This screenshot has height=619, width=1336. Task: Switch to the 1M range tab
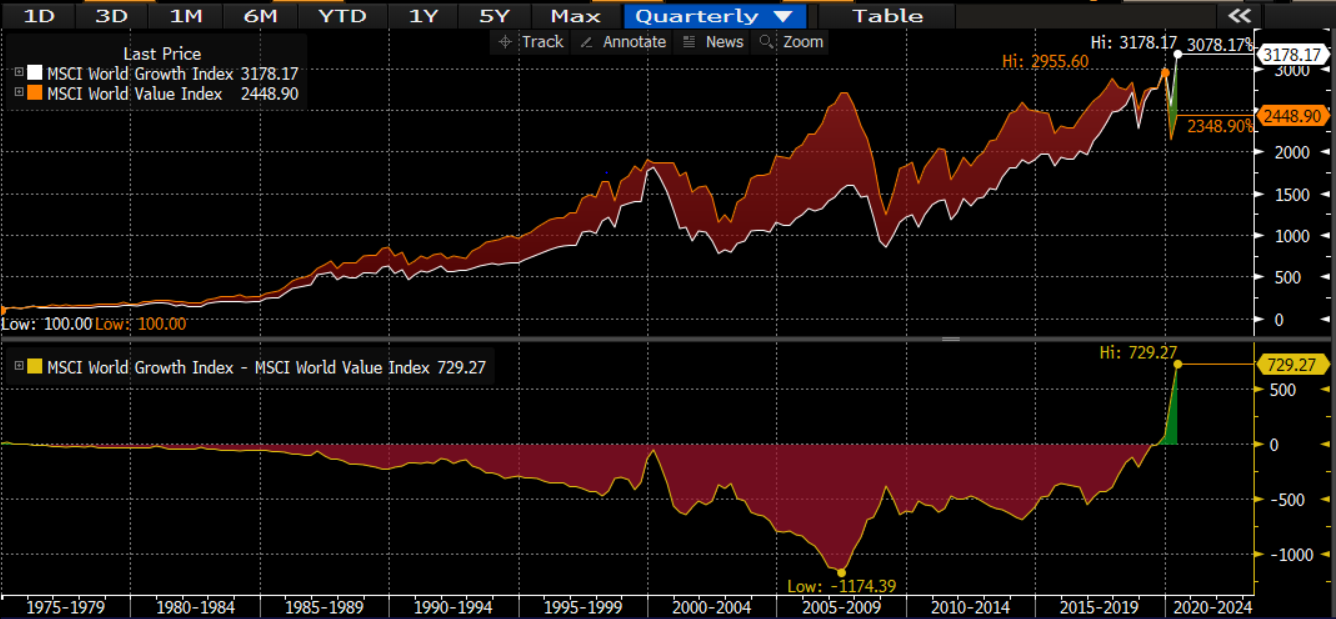[186, 15]
